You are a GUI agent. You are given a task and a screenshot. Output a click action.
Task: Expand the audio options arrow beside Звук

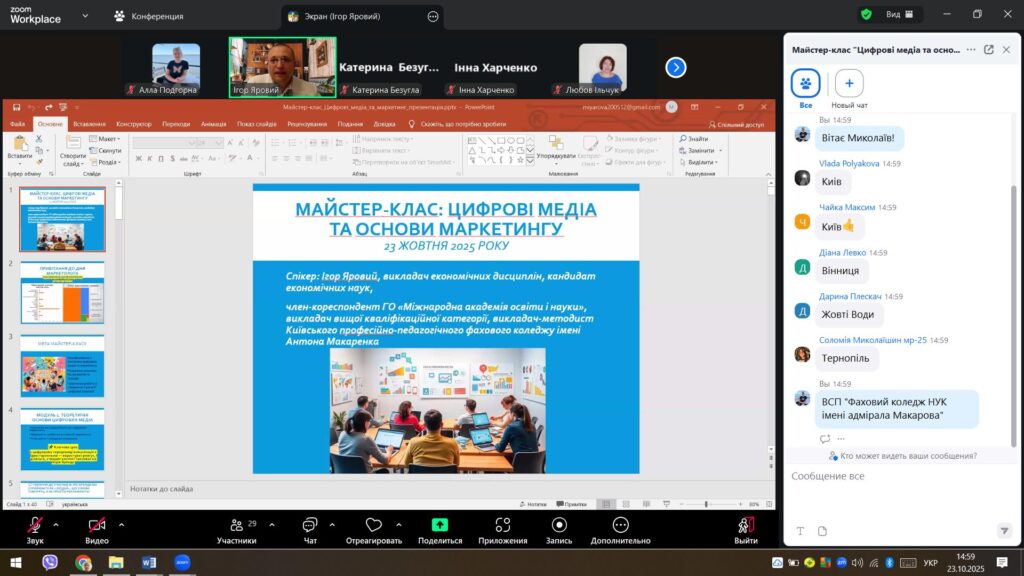click(x=59, y=523)
